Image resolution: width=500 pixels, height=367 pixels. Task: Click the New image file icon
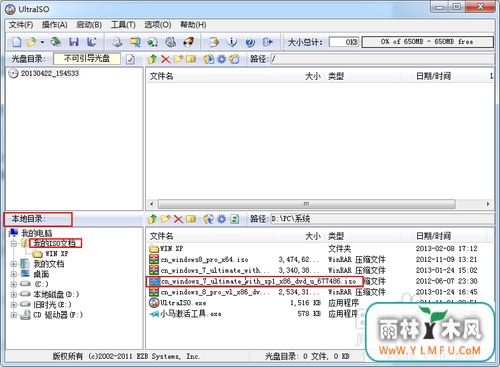pyautogui.click(x=17, y=42)
